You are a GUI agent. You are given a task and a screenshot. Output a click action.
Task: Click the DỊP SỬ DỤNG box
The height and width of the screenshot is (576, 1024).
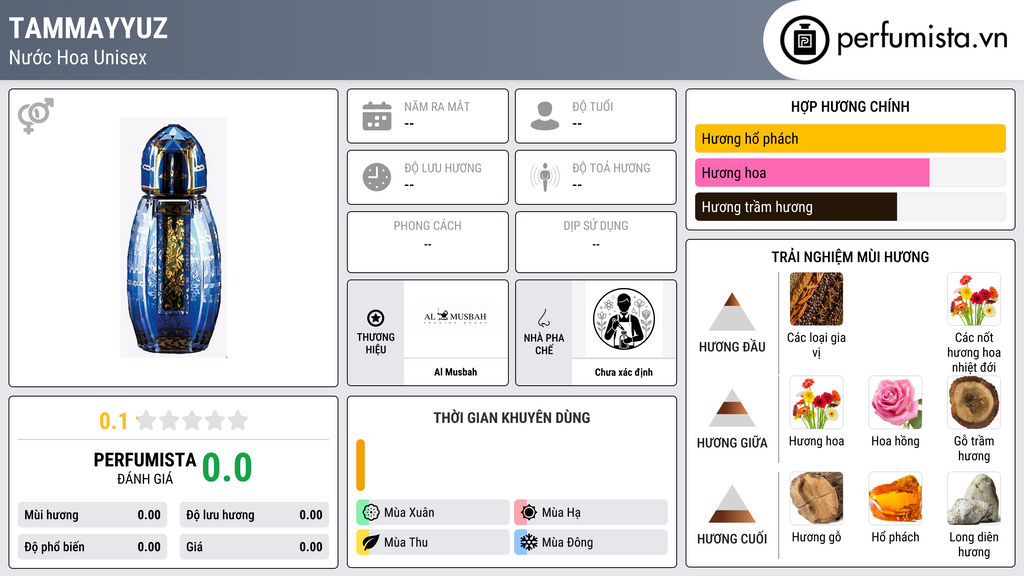click(x=596, y=242)
